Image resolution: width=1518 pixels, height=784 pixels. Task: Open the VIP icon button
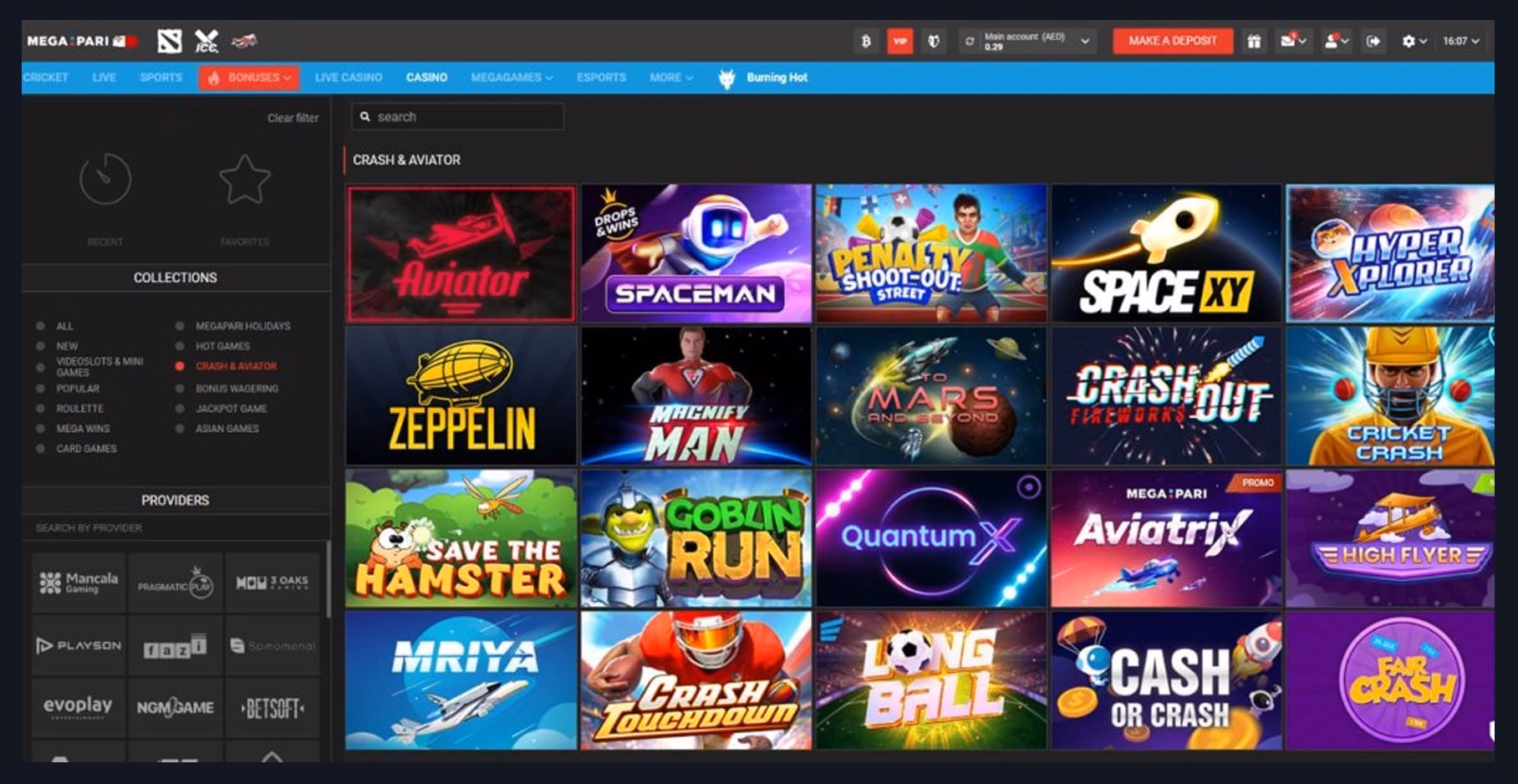899,41
